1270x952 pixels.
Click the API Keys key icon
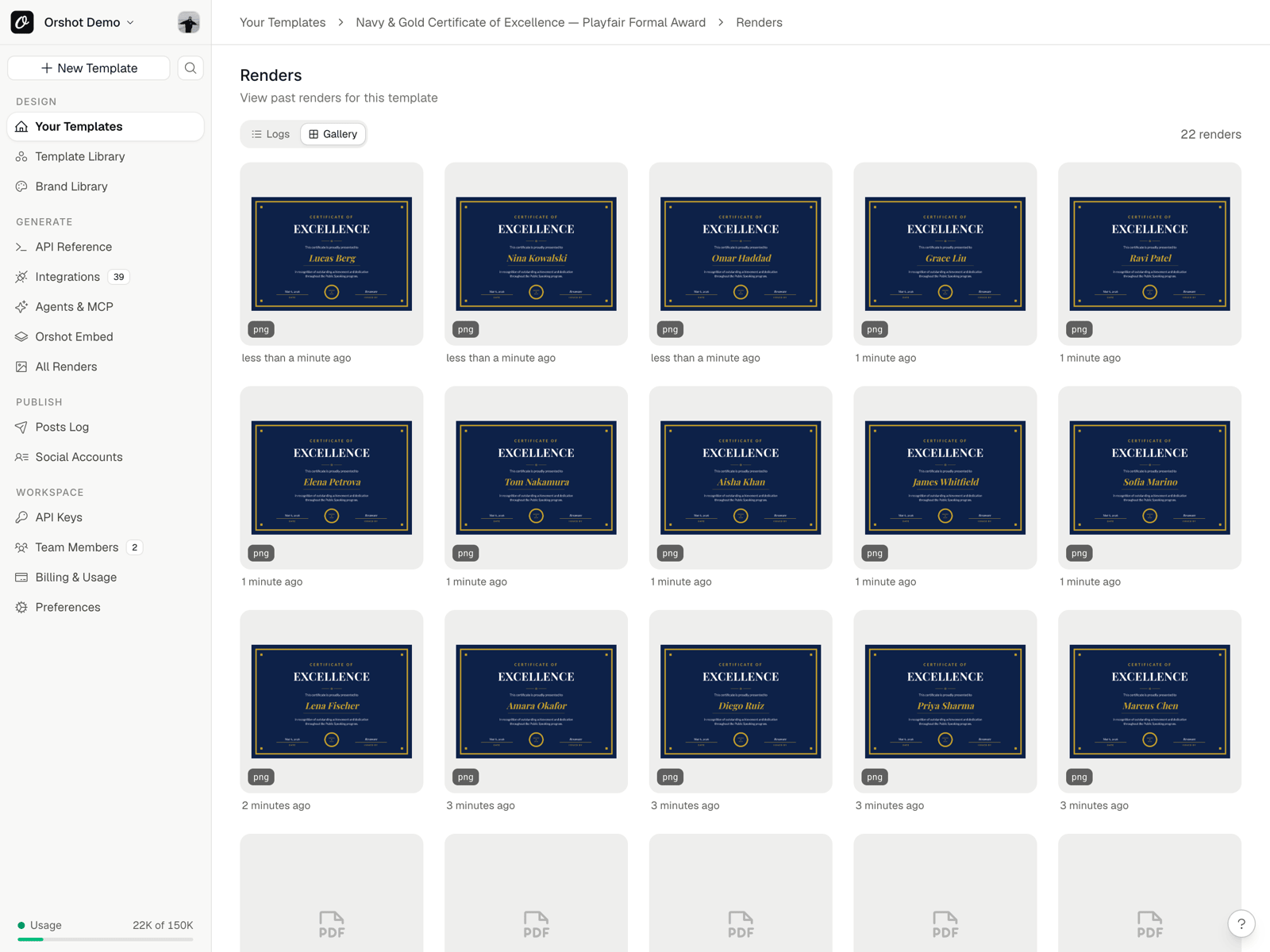(21, 517)
